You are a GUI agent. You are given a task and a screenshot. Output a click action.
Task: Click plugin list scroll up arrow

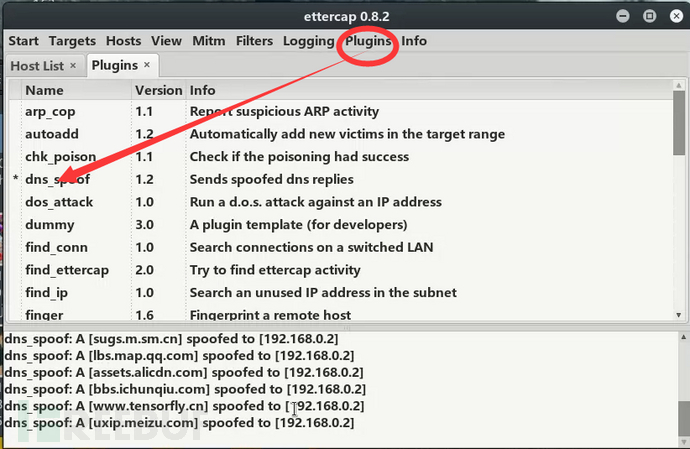tap(679, 85)
